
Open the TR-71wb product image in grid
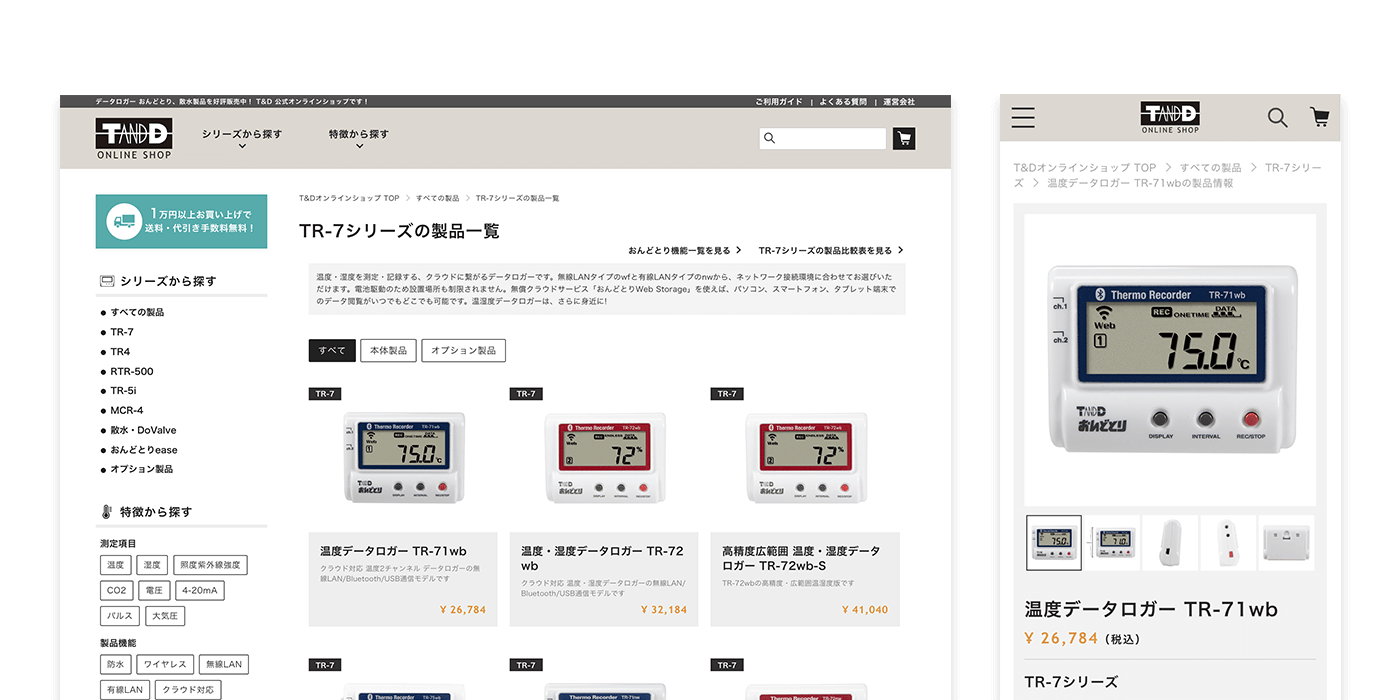(x=403, y=456)
